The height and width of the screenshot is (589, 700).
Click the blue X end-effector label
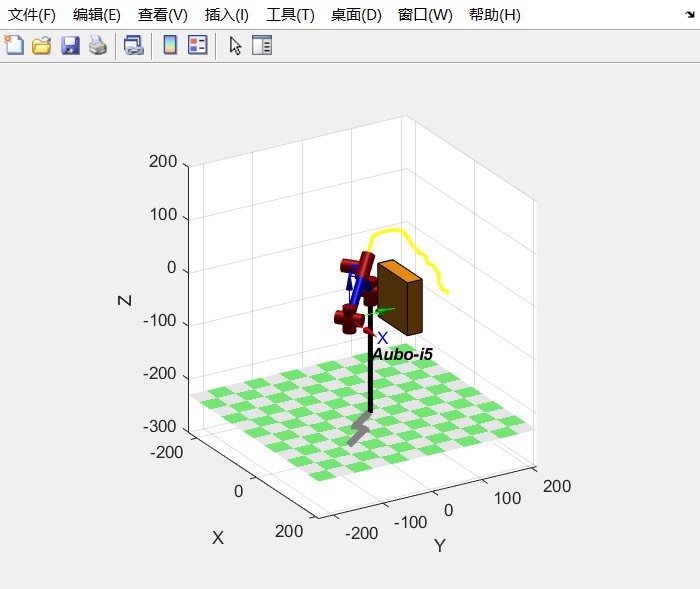tap(383, 338)
